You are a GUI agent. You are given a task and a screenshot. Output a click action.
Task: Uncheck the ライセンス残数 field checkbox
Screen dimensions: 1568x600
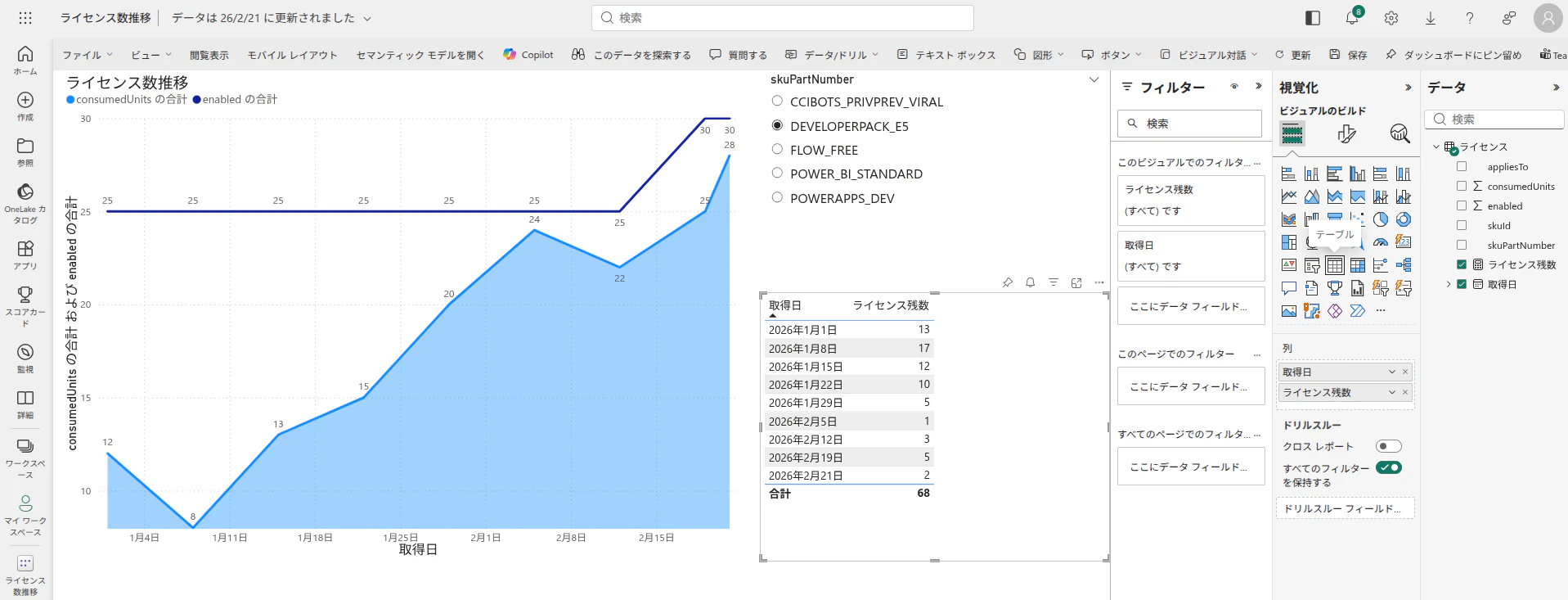1462,264
